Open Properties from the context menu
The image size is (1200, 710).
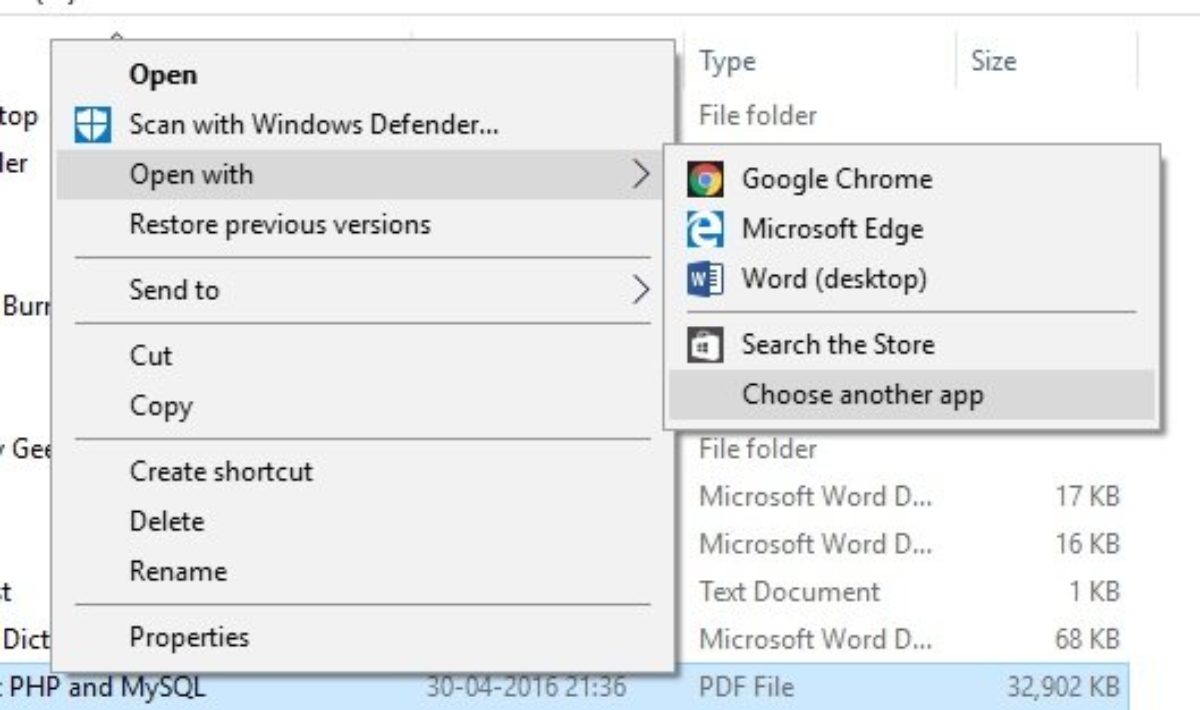click(x=189, y=638)
